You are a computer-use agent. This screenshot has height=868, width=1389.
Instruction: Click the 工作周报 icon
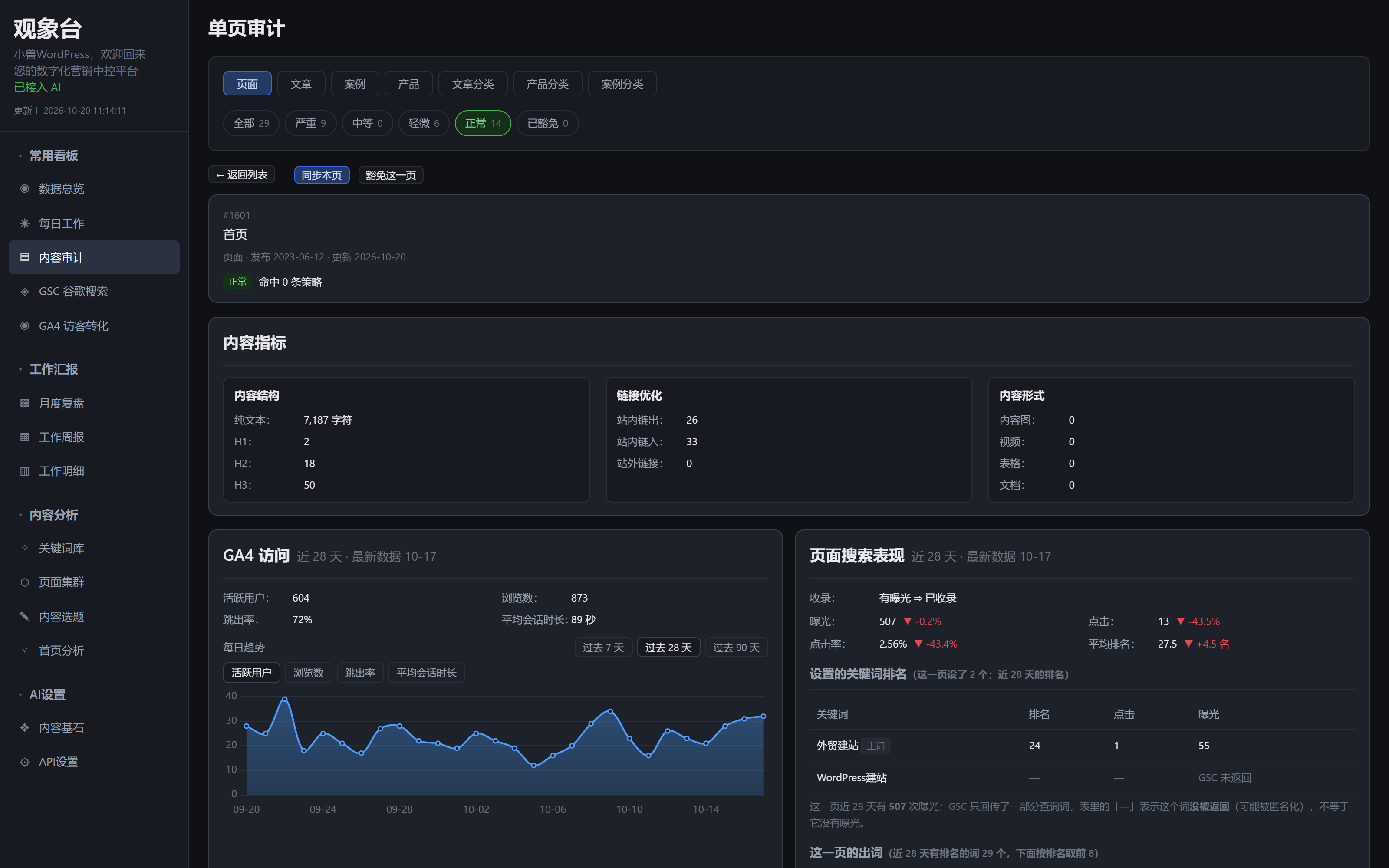(25, 437)
